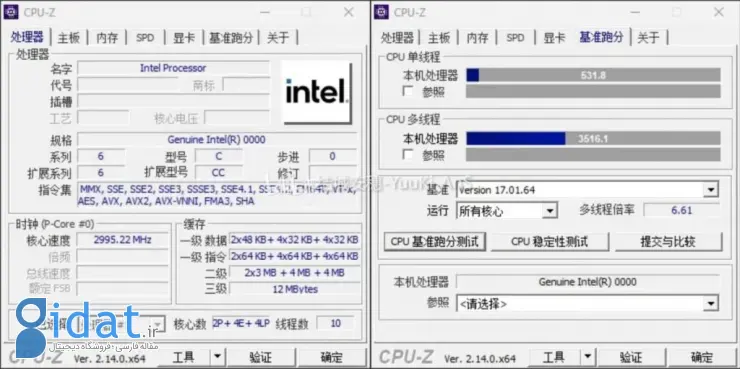
Task: Open 主板 tab in right window
Action: pos(439,38)
